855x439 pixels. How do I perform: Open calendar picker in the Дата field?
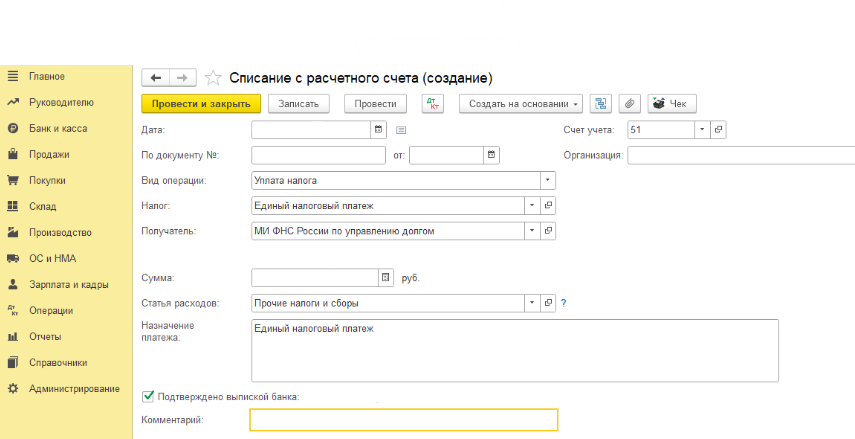coord(378,130)
